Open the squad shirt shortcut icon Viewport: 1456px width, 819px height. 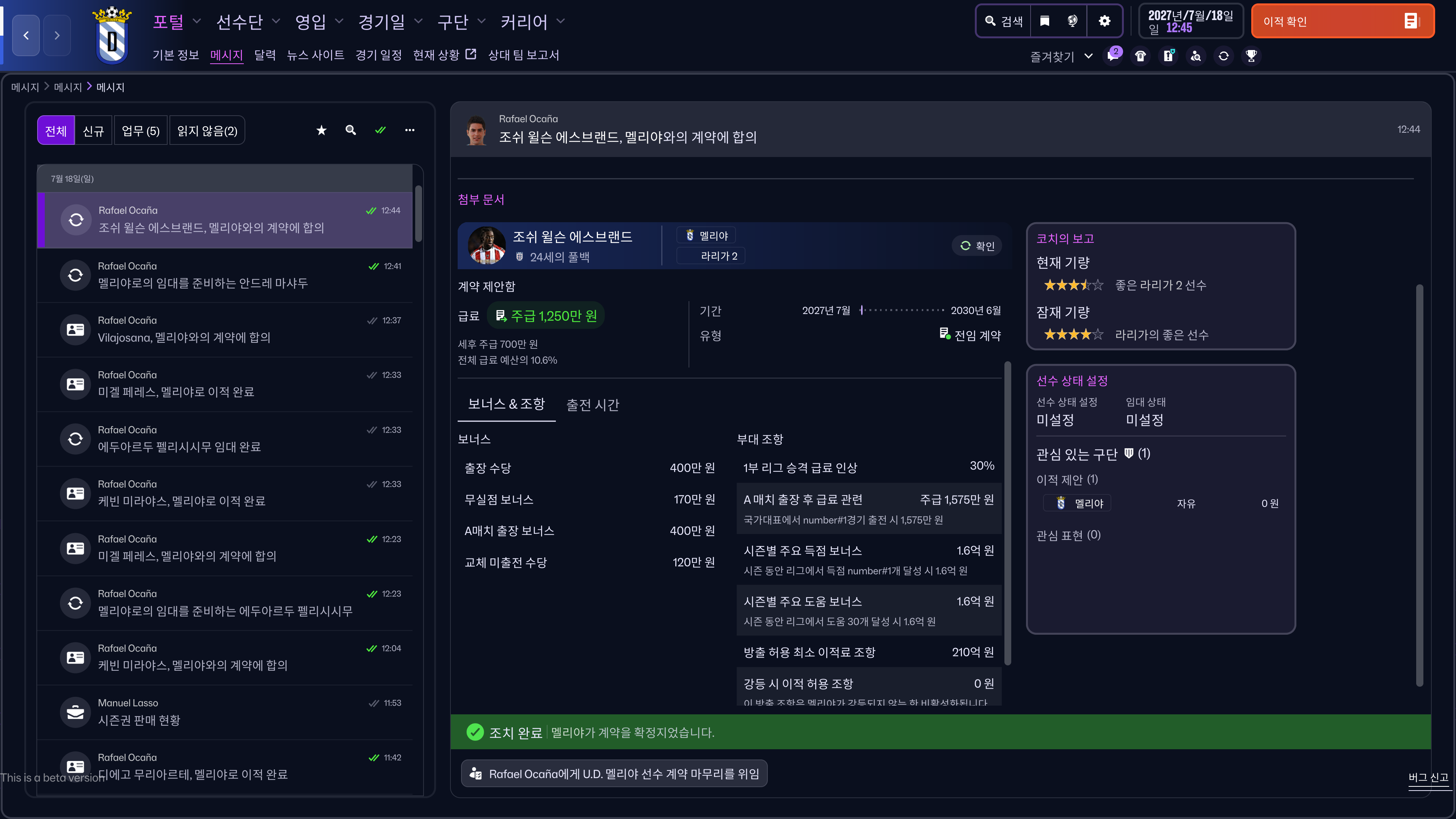[x=1141, y=56]
